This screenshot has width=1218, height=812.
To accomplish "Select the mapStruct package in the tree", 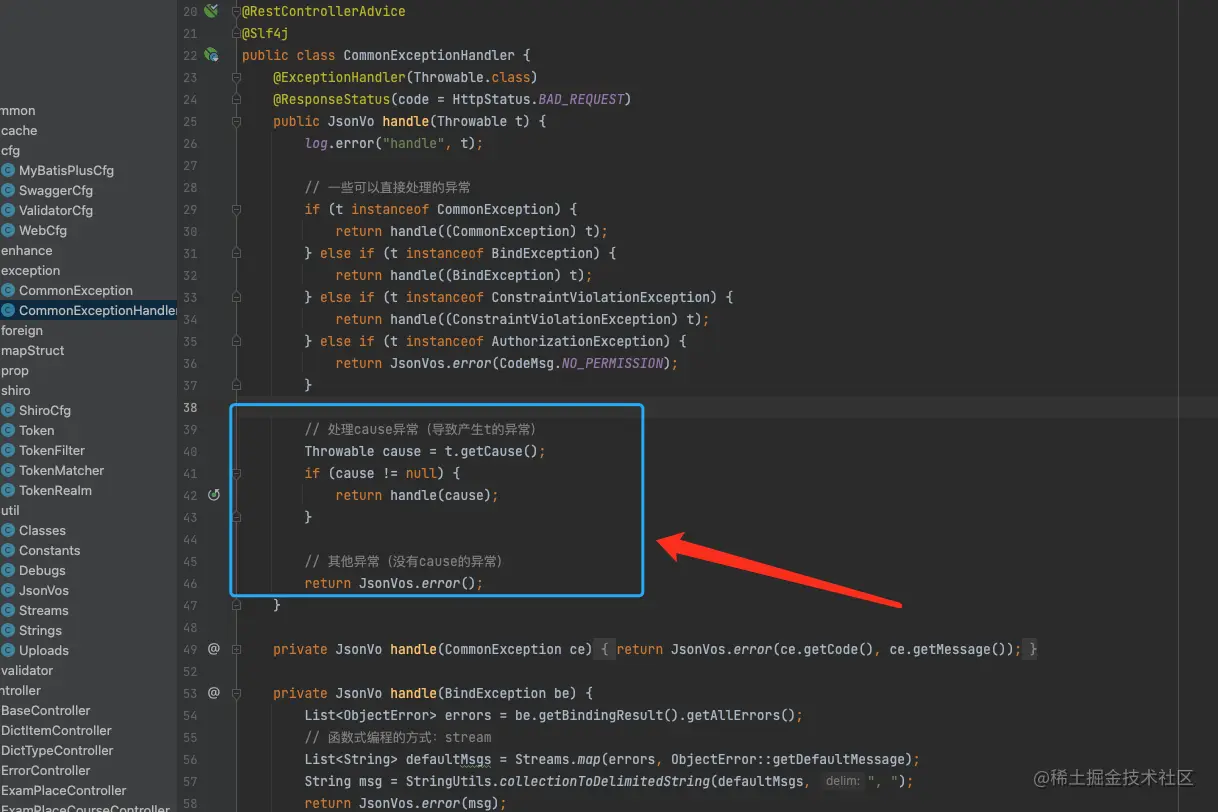I will point(33,350).
